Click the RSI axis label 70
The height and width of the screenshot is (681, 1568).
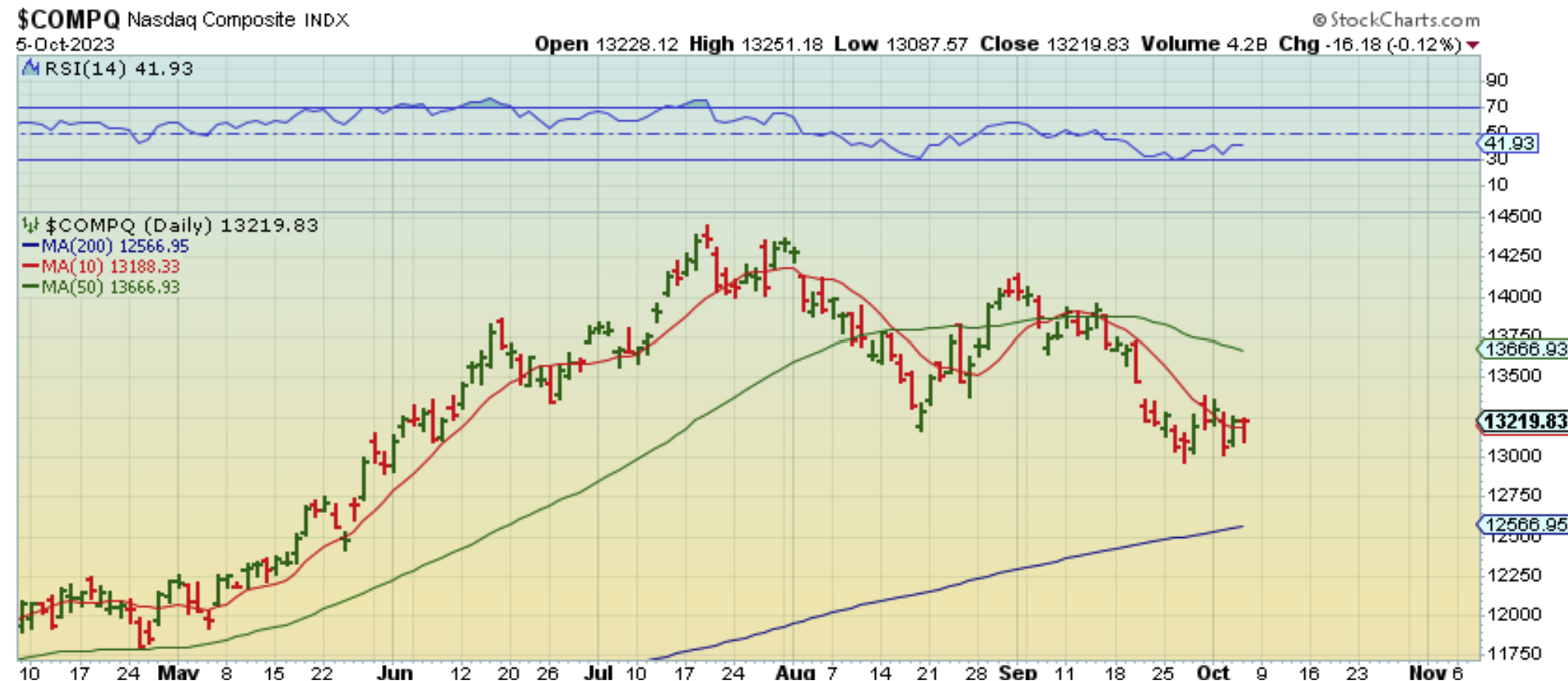1496,106
